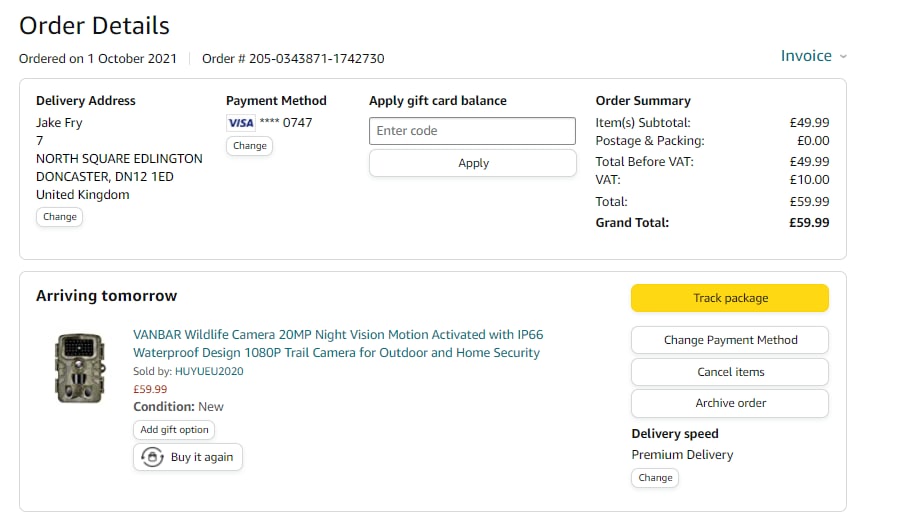
Task: Click Archive order
Action: [730, 403]
